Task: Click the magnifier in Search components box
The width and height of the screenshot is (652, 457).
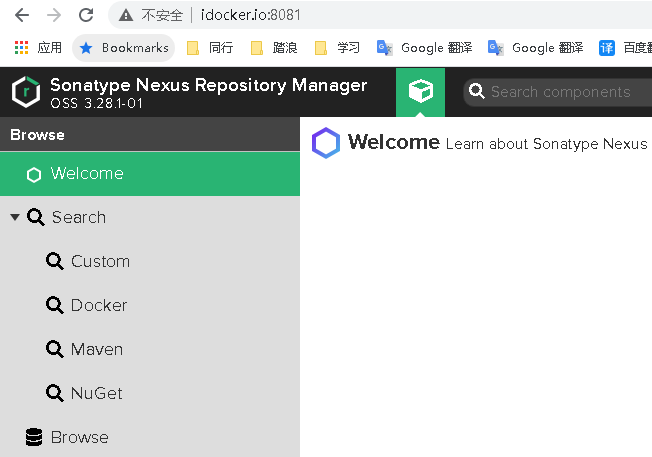Action: pos(477,91)
